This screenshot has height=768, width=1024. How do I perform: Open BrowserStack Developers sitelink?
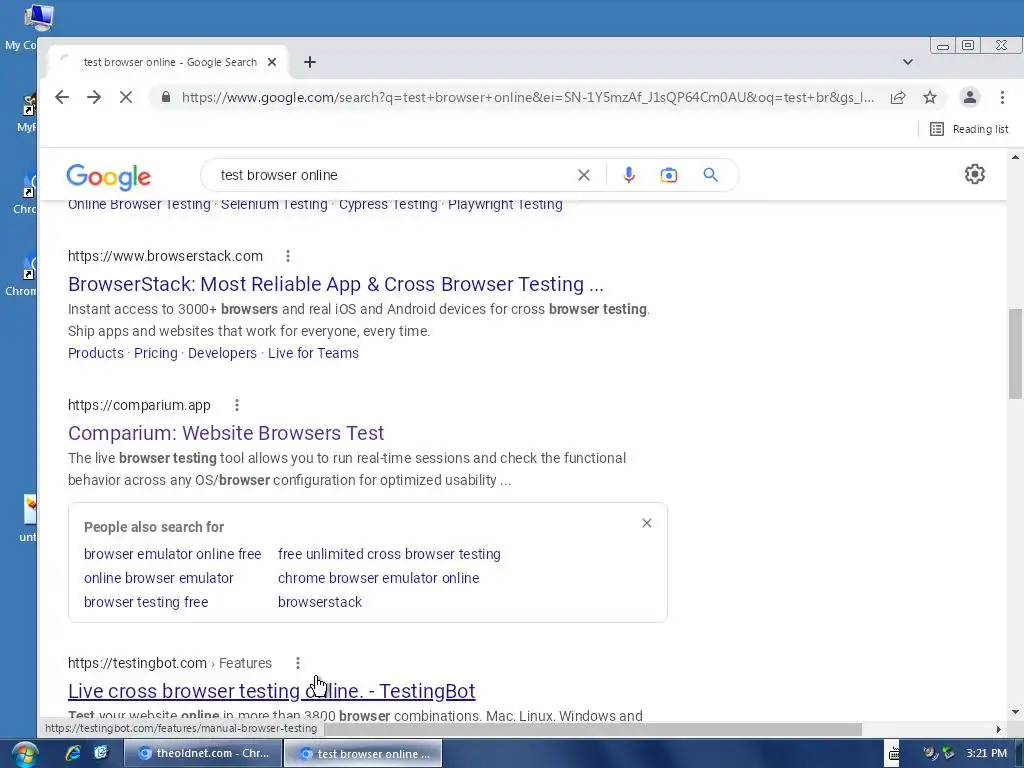point(222,353)
